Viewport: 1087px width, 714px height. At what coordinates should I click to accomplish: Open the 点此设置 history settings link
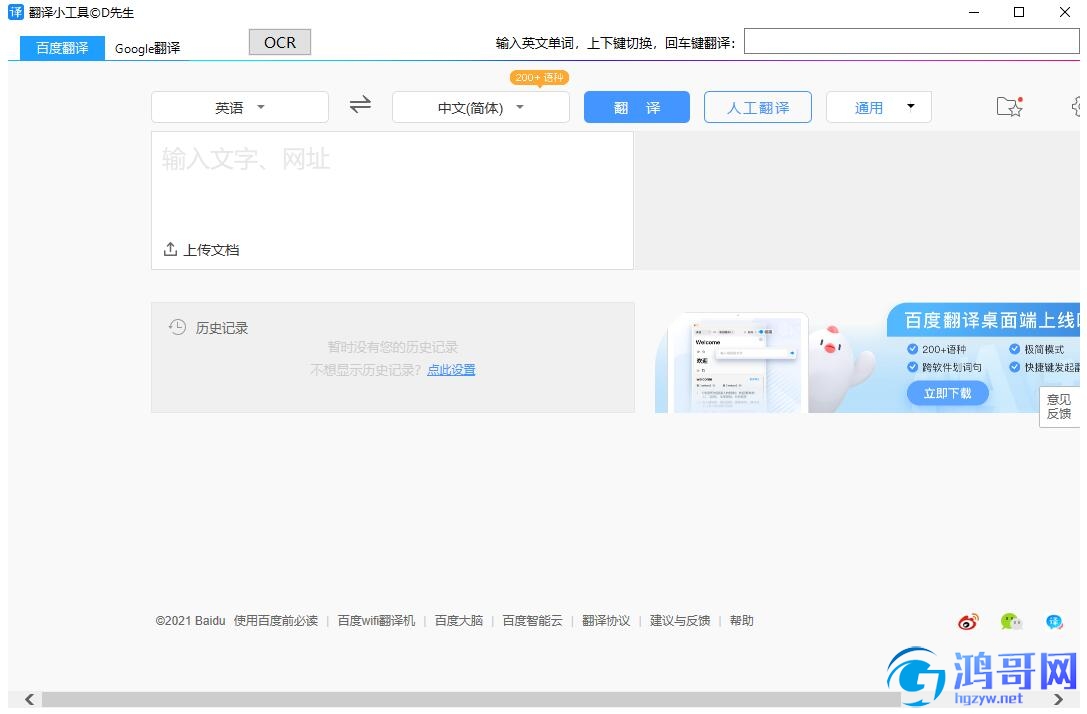[x=451, y=370]
